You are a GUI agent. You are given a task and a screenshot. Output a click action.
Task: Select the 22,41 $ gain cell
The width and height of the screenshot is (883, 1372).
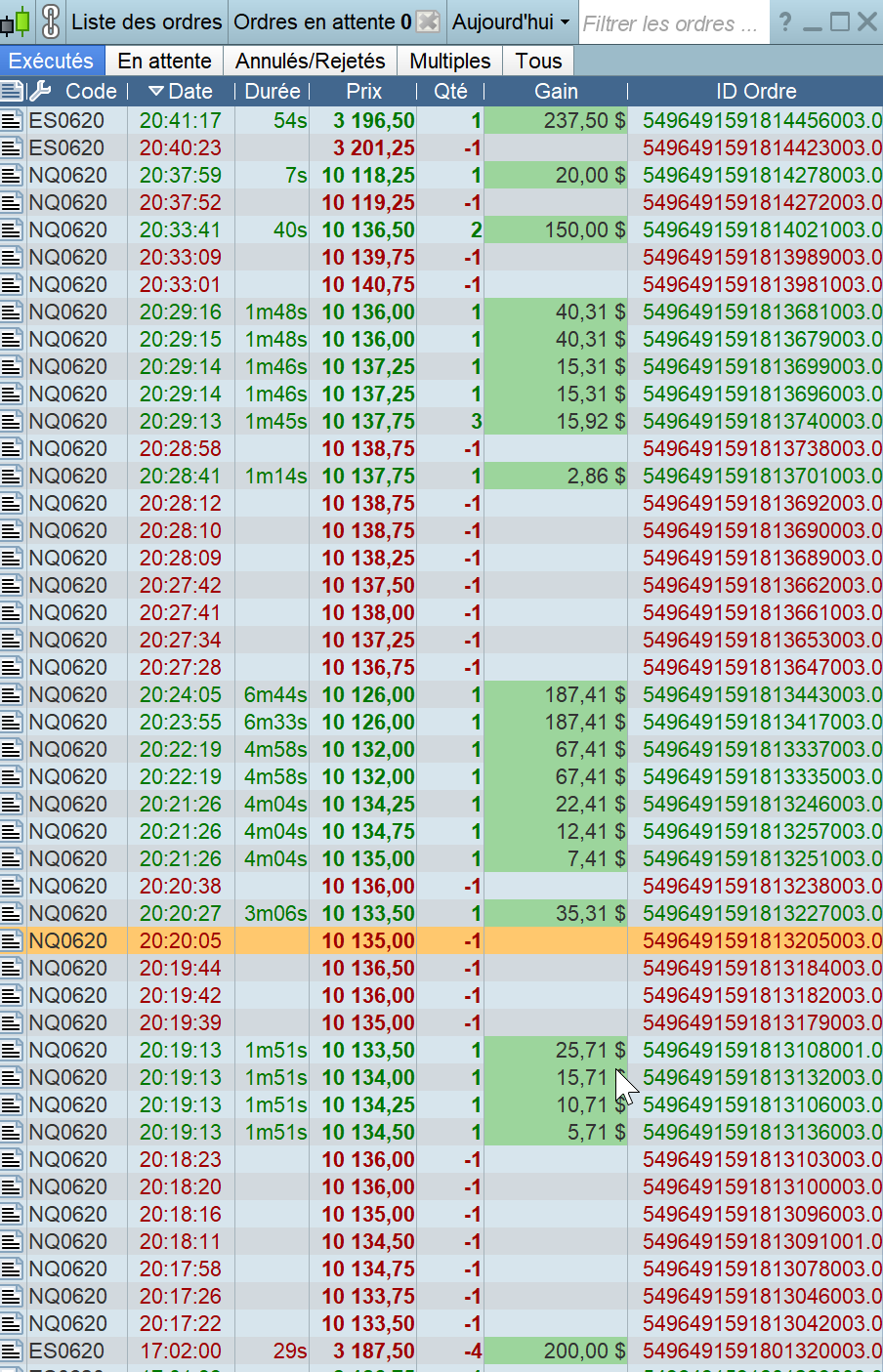[556, 805]
